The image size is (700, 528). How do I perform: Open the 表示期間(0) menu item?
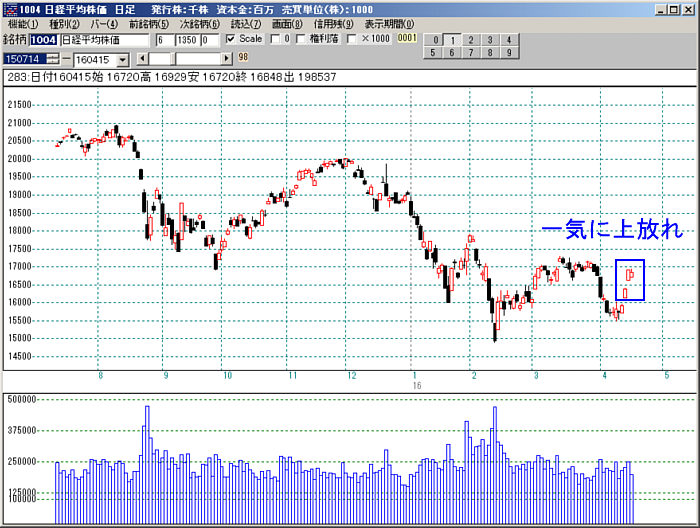click(x=386, y=23)
